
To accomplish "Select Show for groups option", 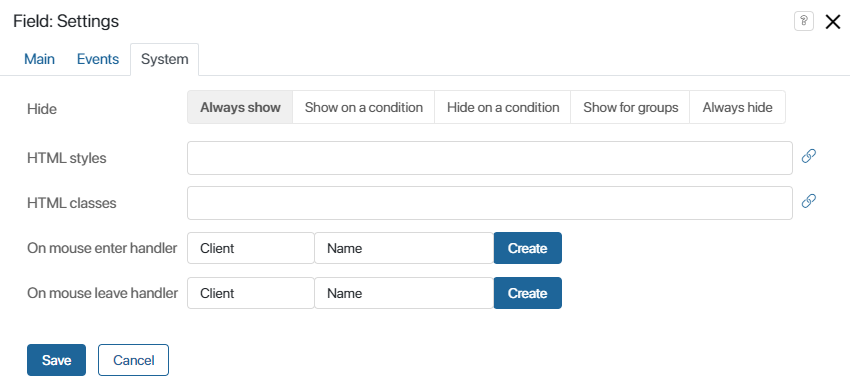I will tap(630, 107).
